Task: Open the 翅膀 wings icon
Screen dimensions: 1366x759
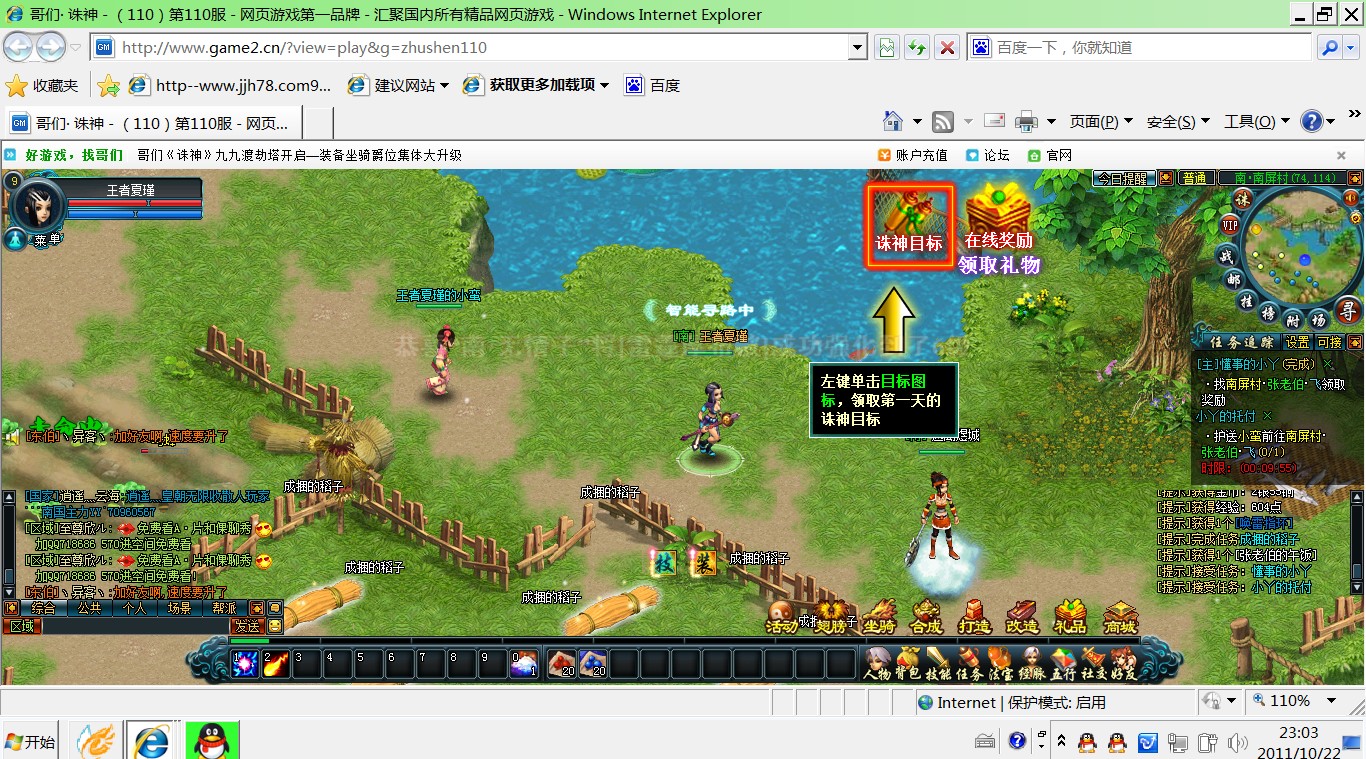Action: pos(831,617)
